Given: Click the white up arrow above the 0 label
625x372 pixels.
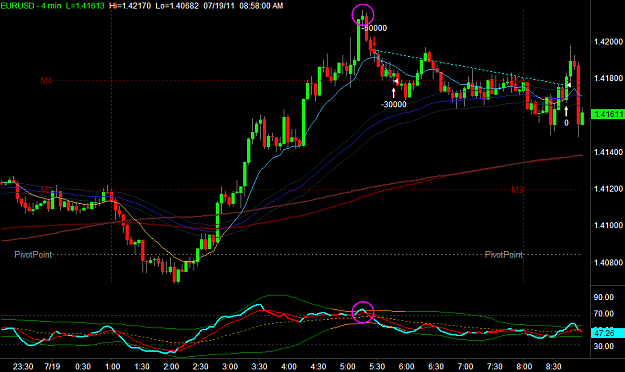Looking at the screenshot, I should click(566, 111).
